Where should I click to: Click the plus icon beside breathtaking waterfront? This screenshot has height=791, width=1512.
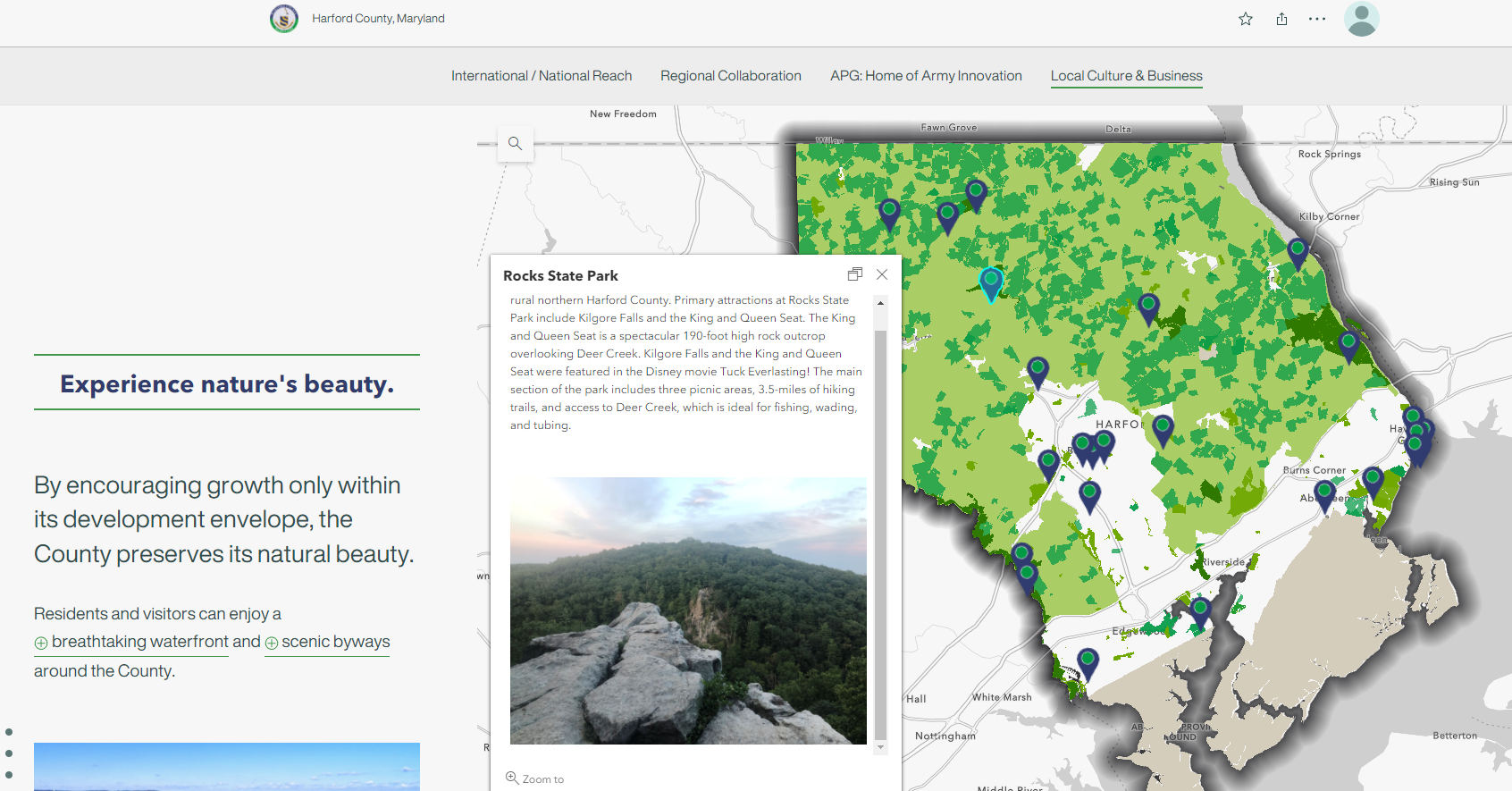coord(41,644)
